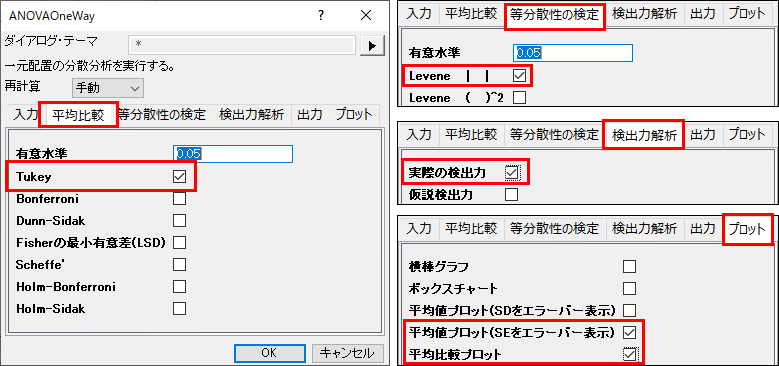
Task: Open the 入力 tab in main dialog
Action: (26, 115)
